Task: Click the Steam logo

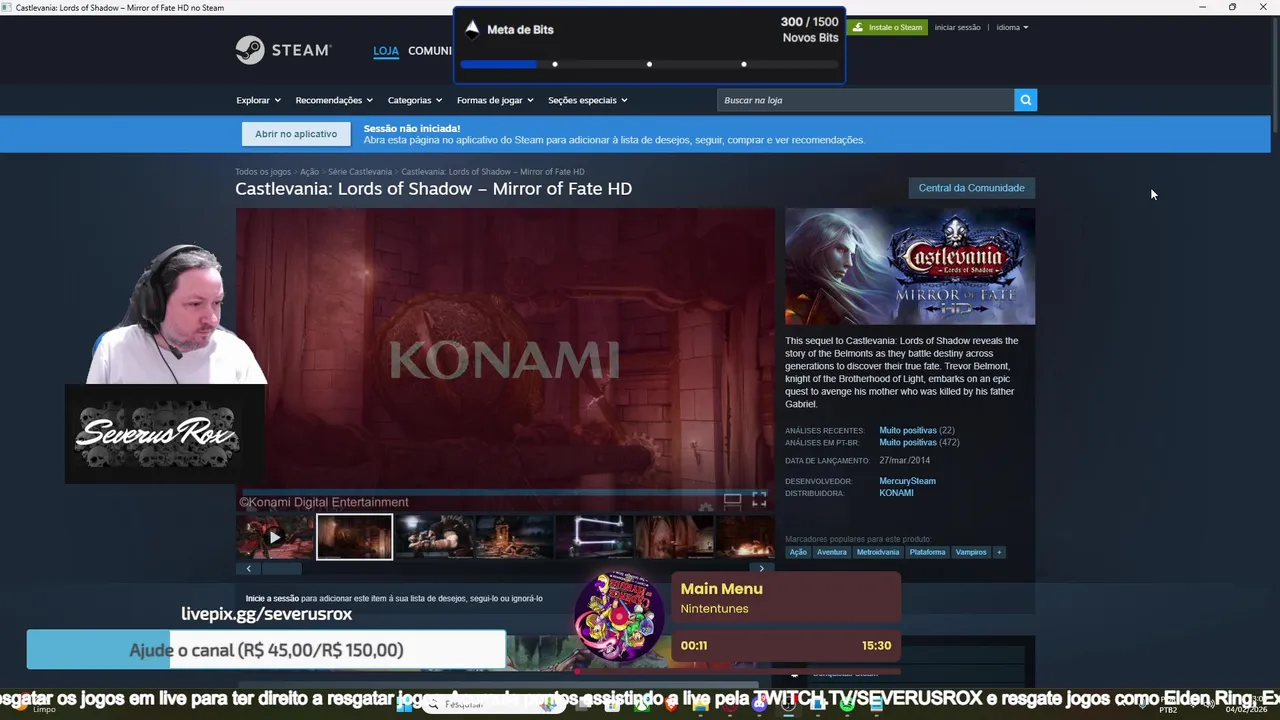Action: coord(283,50)
